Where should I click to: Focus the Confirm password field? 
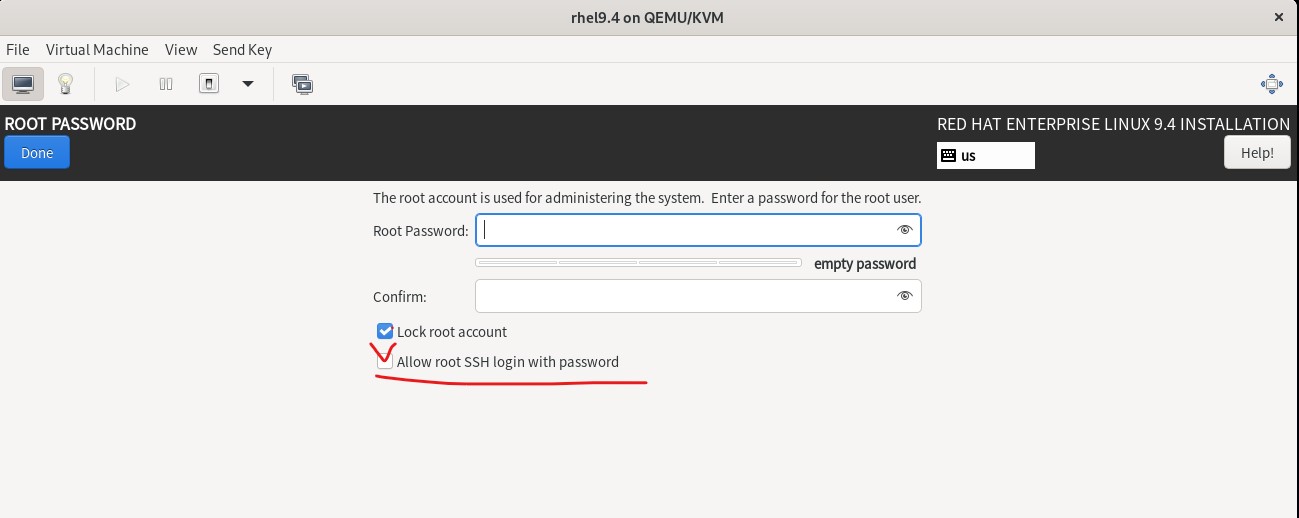pos(698,296)
